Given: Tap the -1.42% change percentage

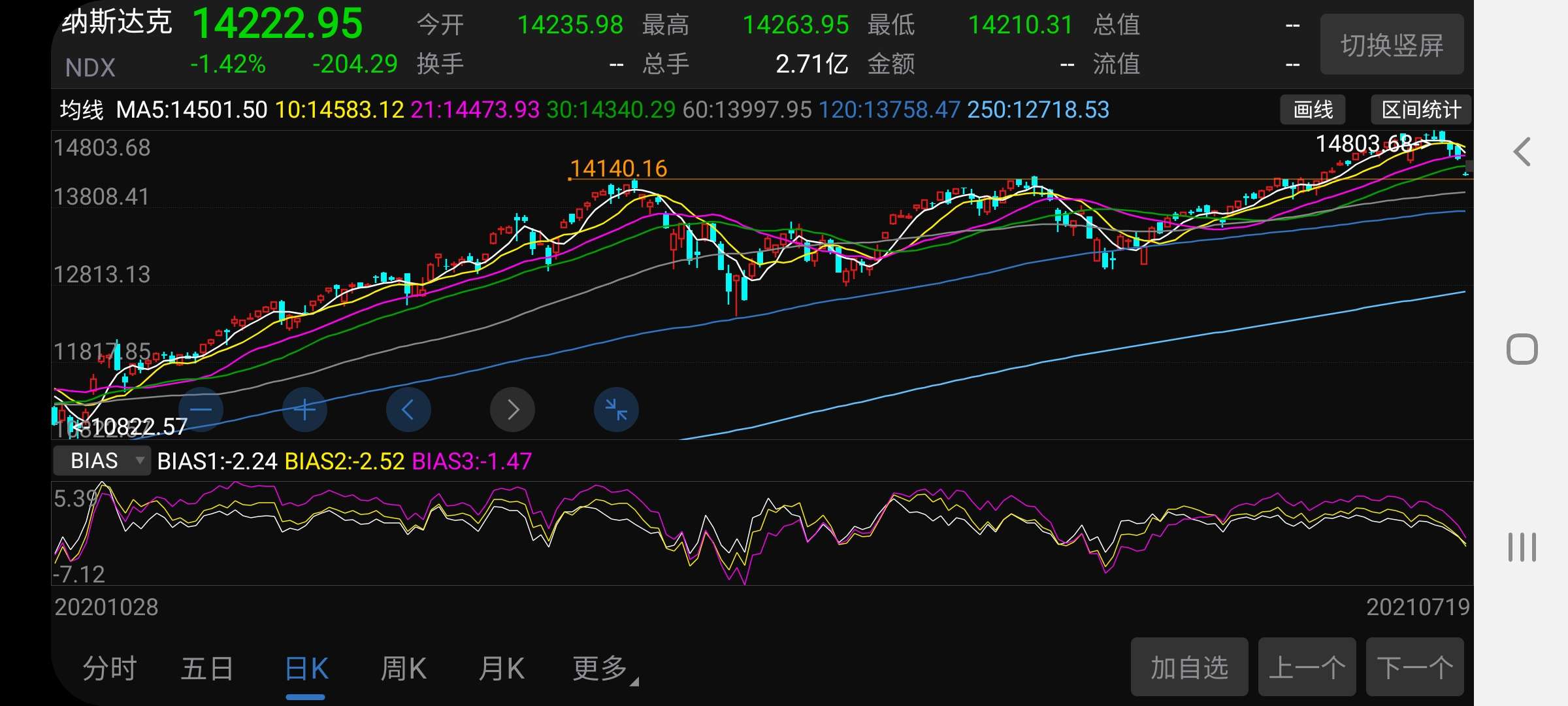Looking at the screenshot, I should click(228, 64).
